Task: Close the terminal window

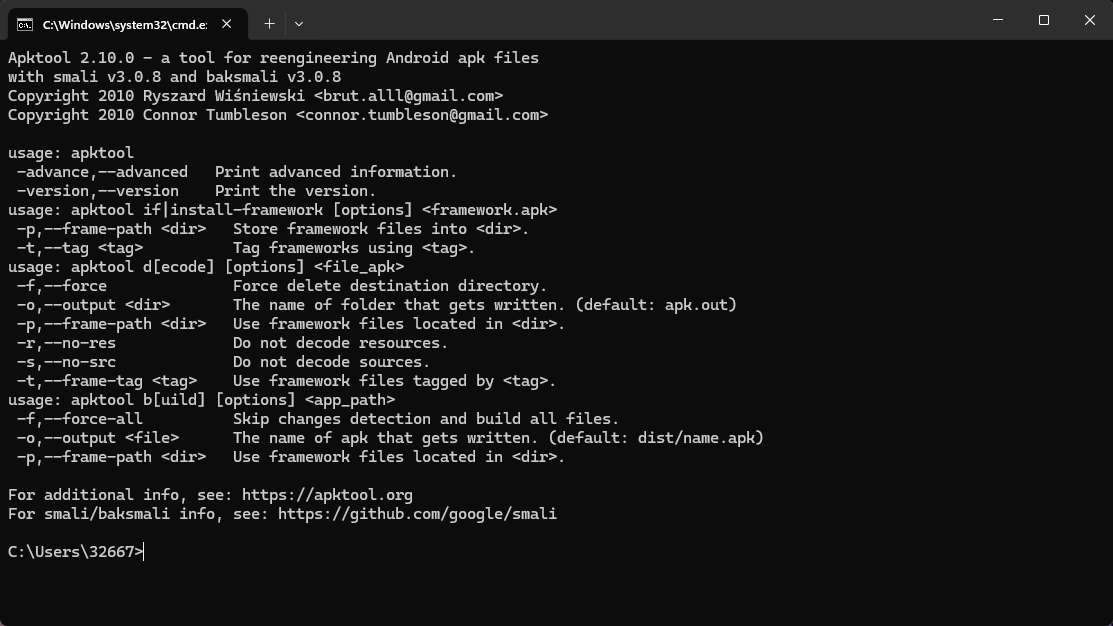Action: coord(1090,20)
